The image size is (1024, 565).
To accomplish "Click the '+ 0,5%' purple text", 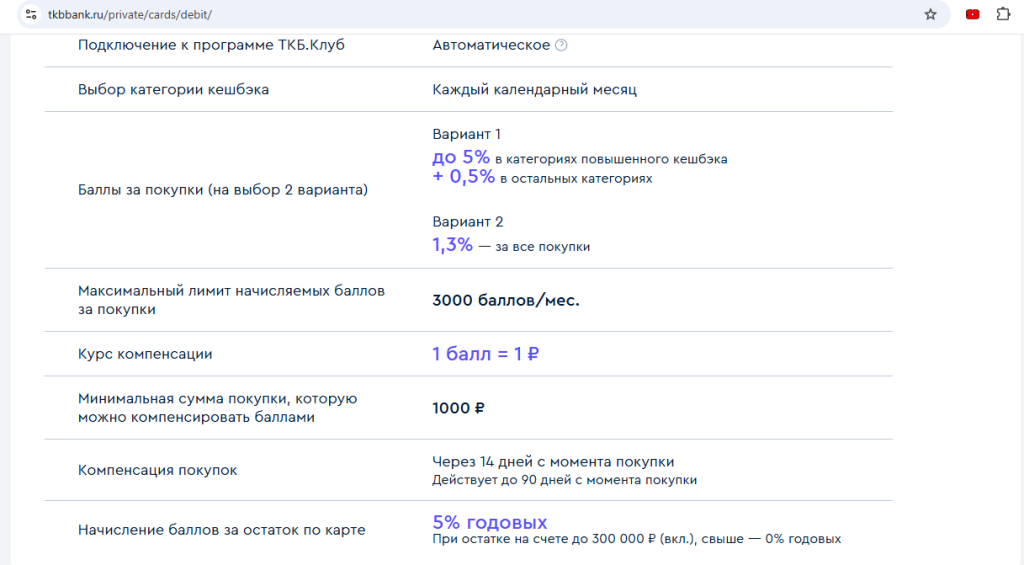I will point(463,177).
